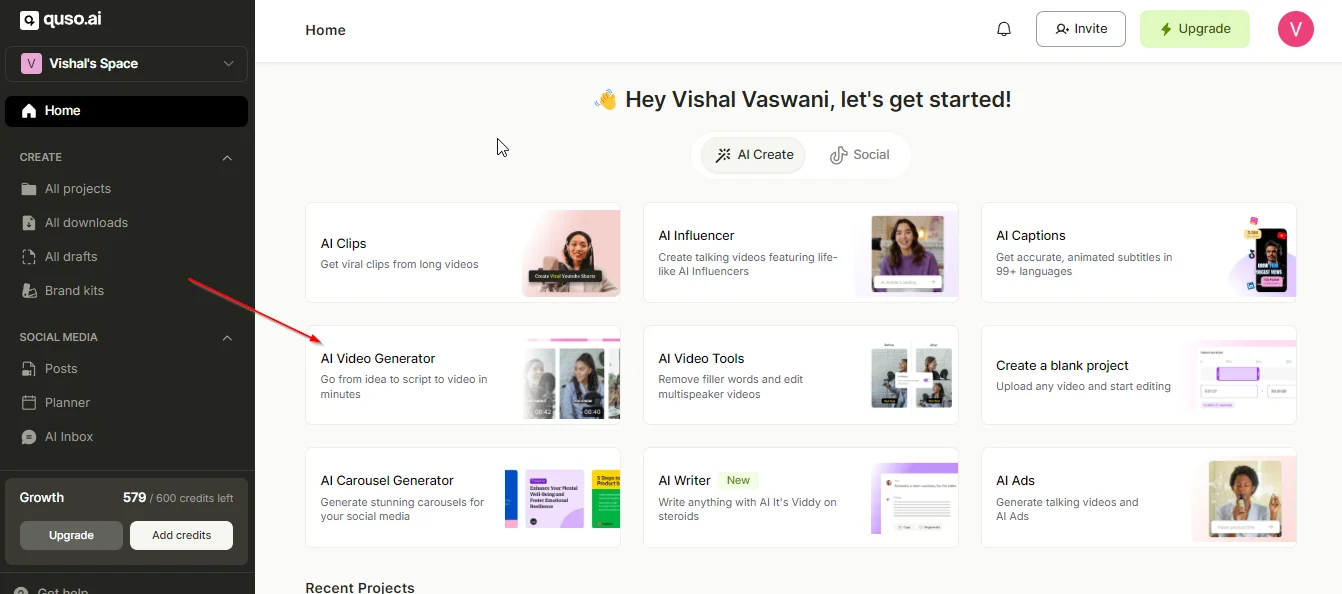Click the All projects folder icon
The width and height of the screenshot is (1342, 594).
coord(29,189)
